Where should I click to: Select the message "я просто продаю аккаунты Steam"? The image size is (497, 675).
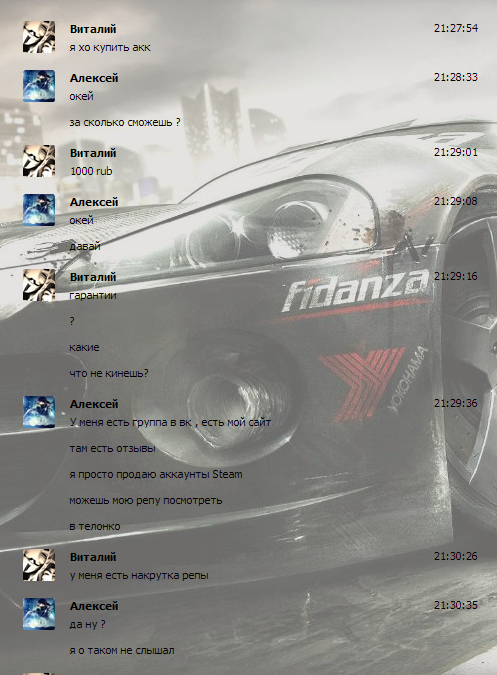[x=156, y=474]
